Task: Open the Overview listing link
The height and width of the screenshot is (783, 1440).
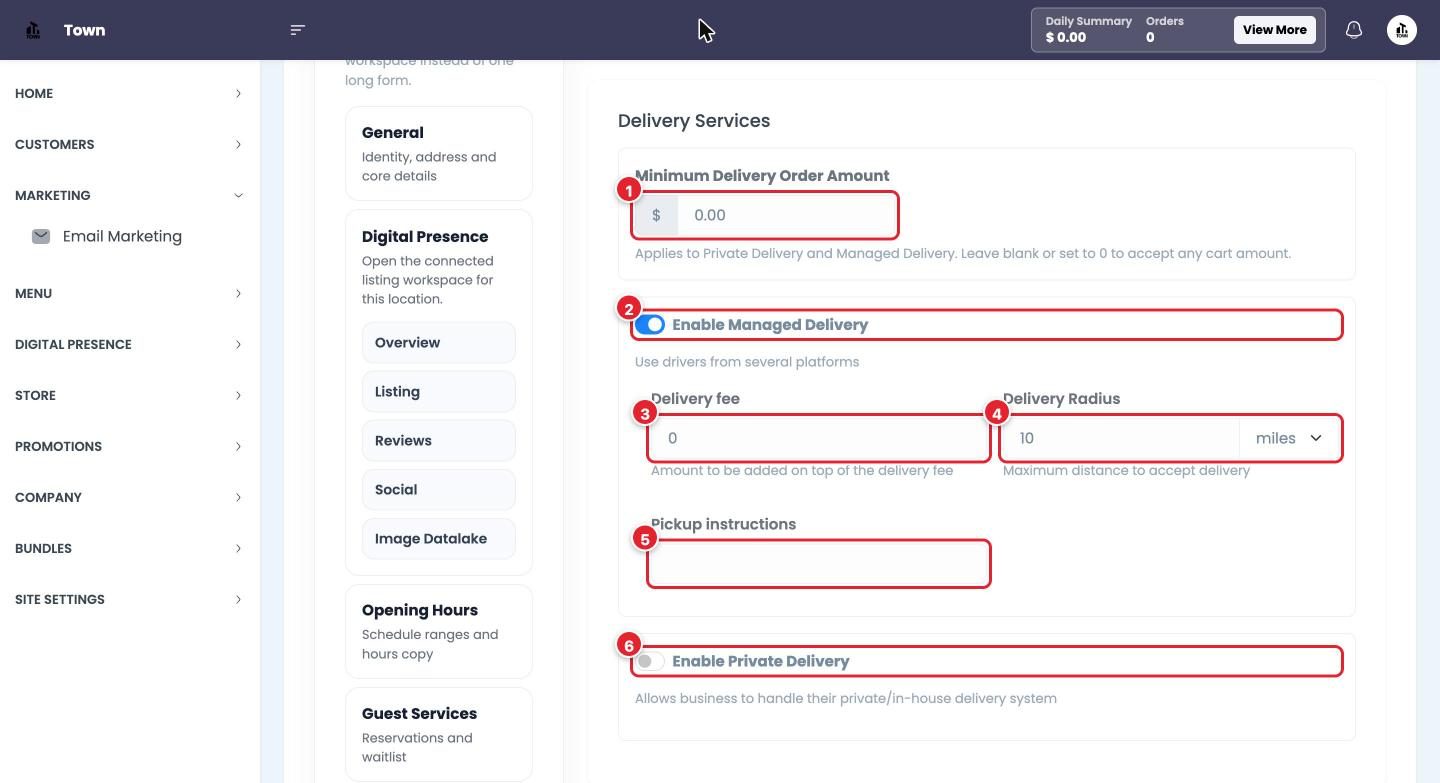Action: [439, 343]
